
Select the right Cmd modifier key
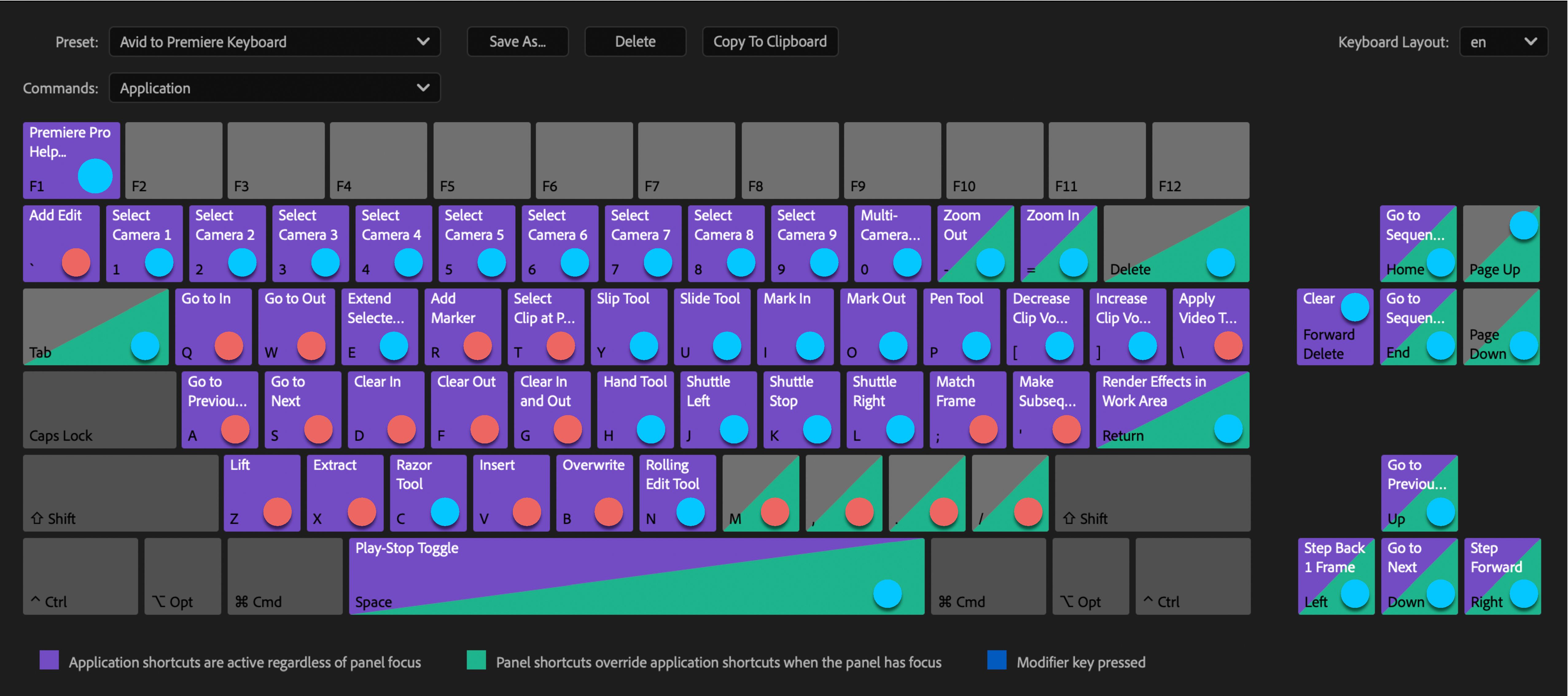[x=989, y=576]
